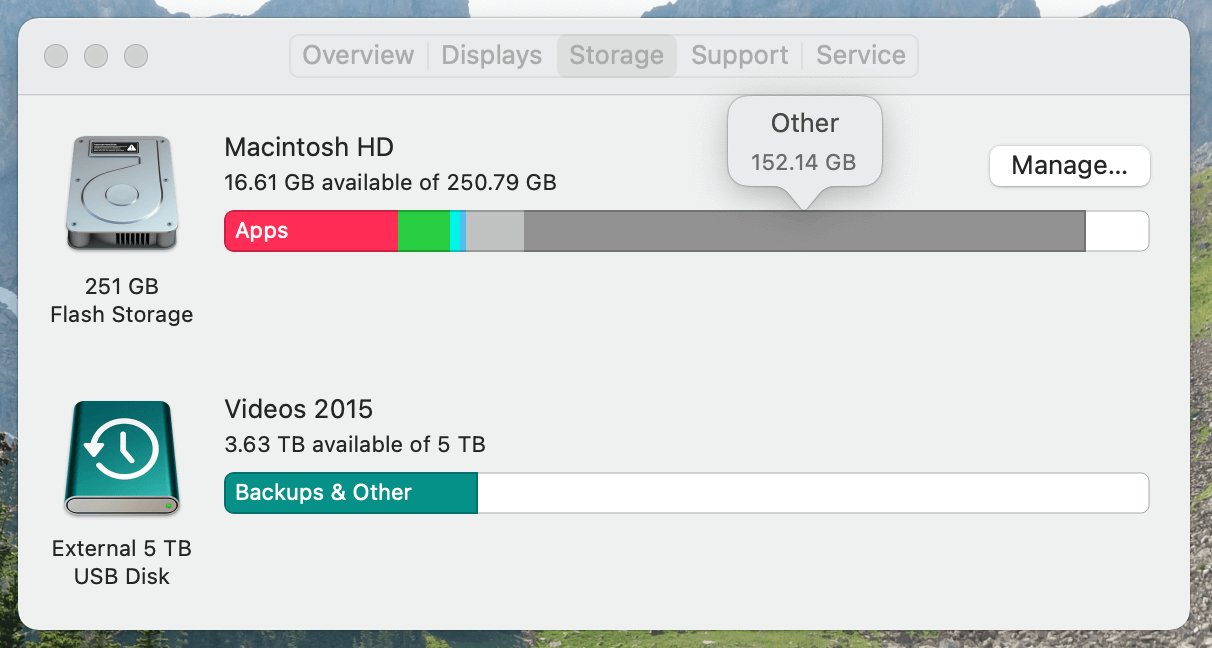
Task: Click the Storage tab currently highlighted
Action: (616, 55)
